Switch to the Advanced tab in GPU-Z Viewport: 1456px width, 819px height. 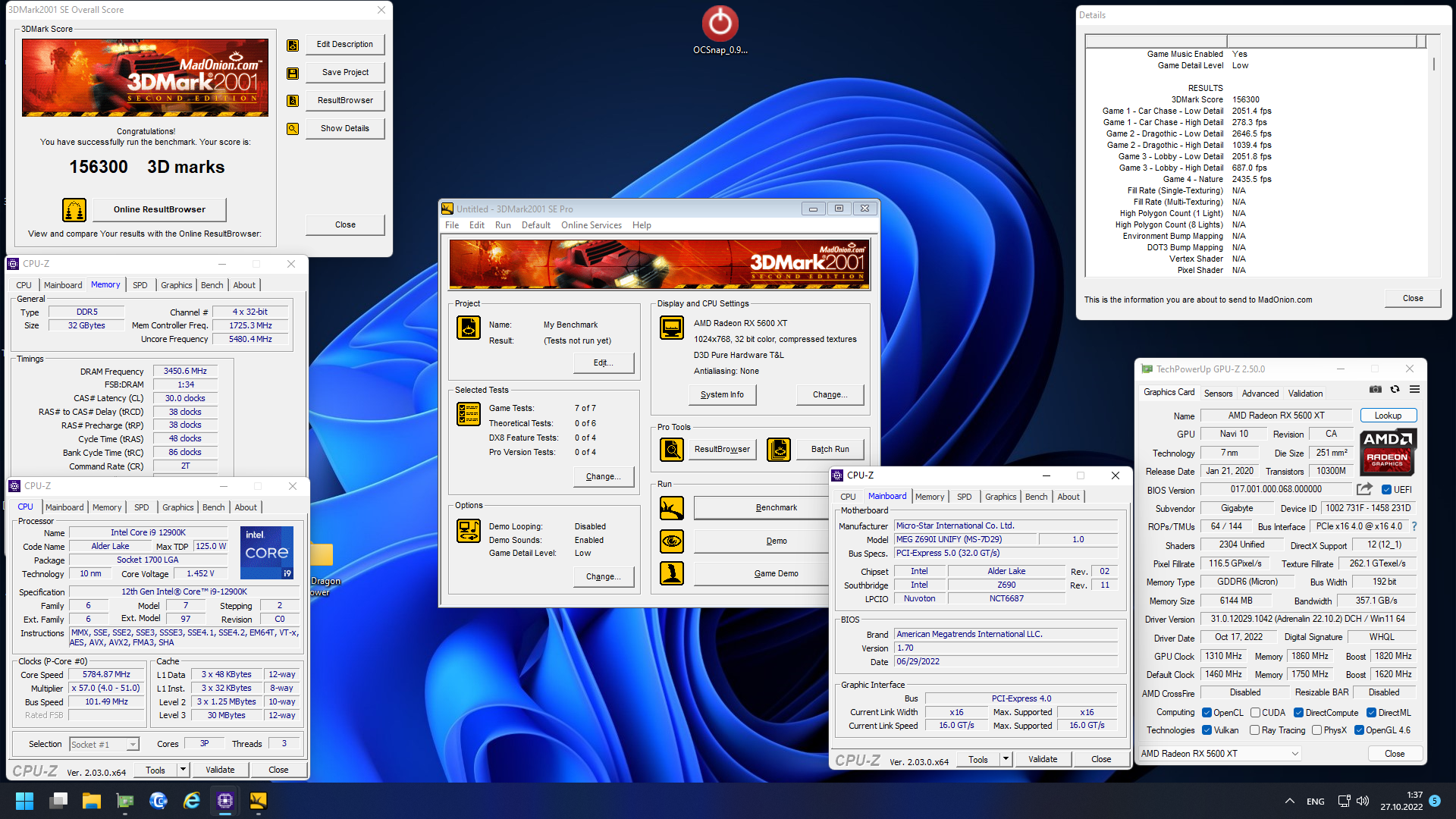pyautogui.click(x=1260, y=394)
